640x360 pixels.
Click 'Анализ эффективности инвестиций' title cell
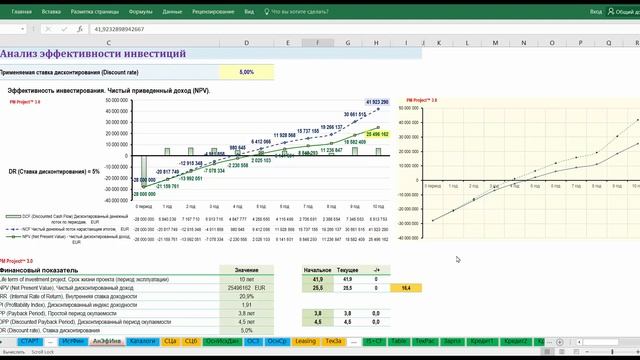tap(93, 53)
